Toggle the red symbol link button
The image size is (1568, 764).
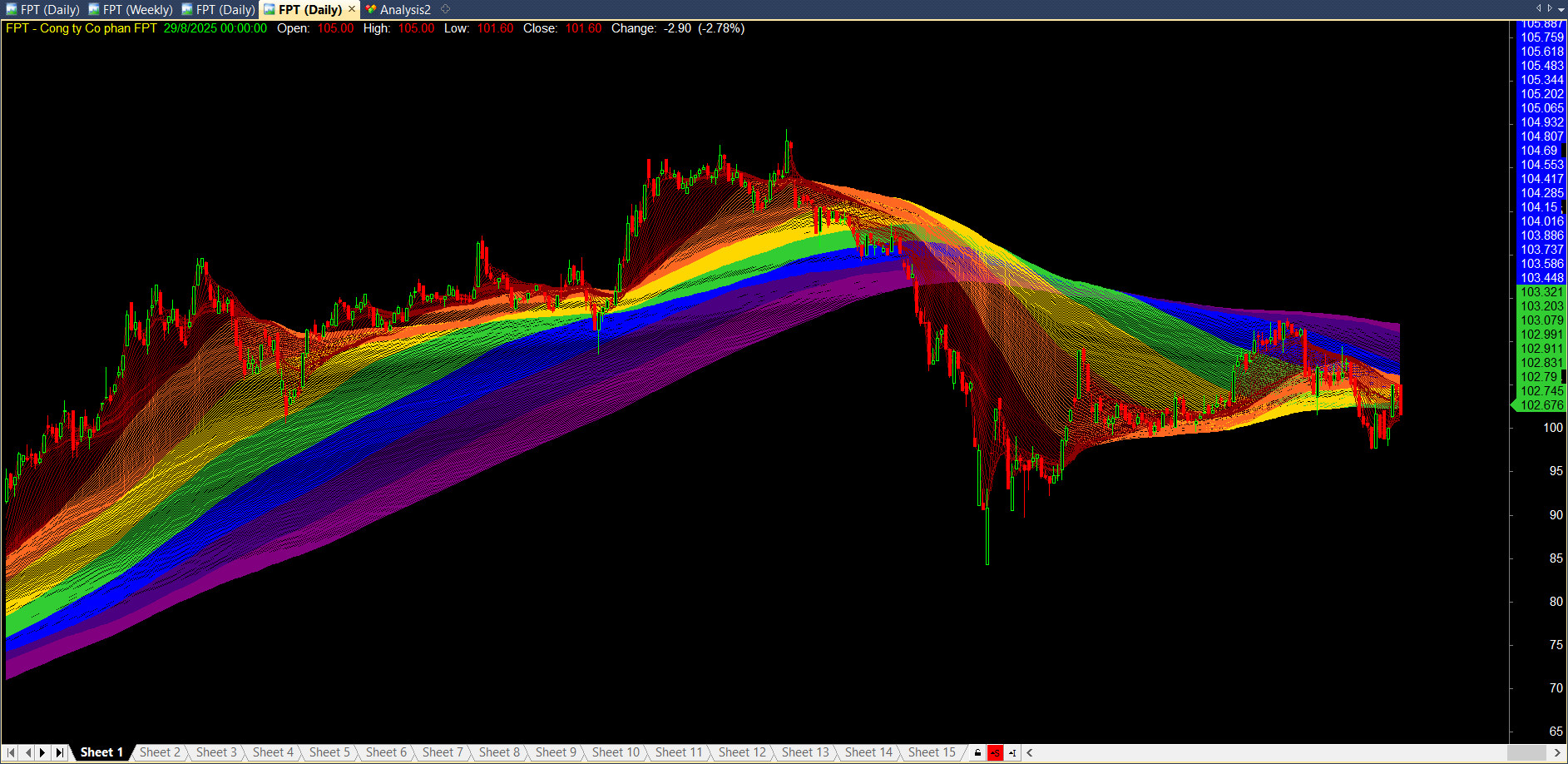pyautogui.click(x=995, y=752)
